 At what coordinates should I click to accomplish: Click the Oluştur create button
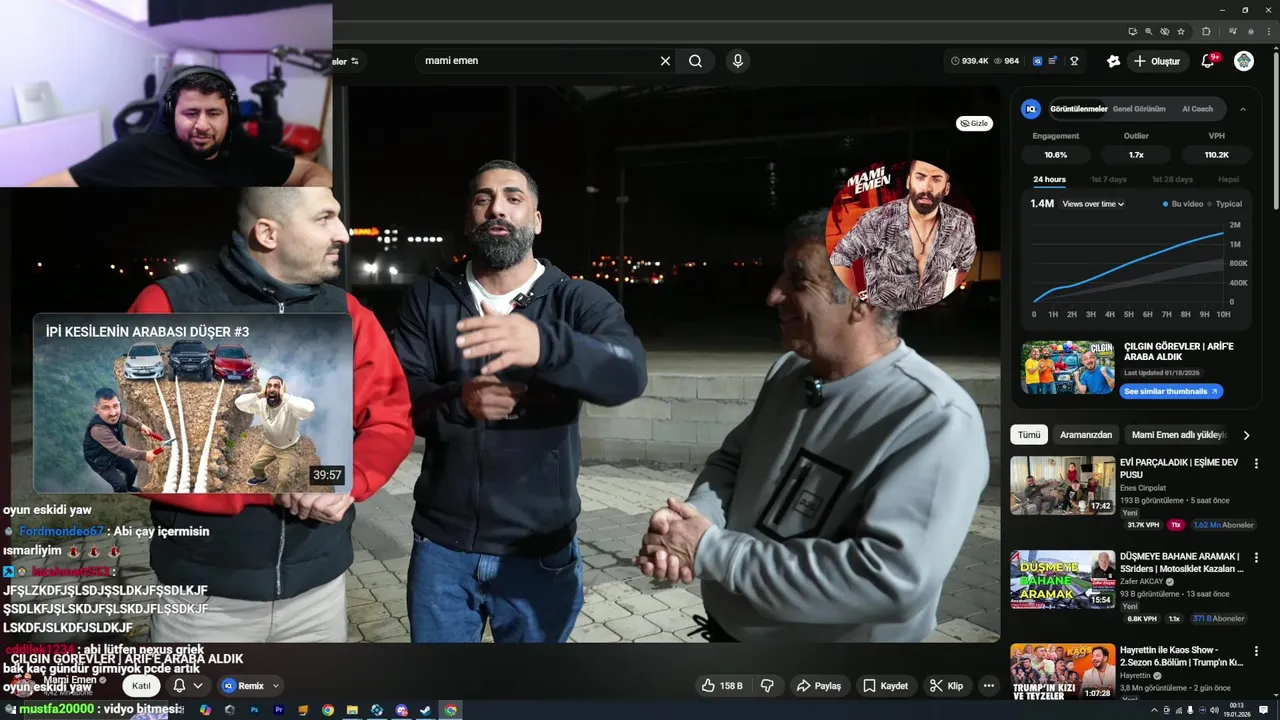1157,61
